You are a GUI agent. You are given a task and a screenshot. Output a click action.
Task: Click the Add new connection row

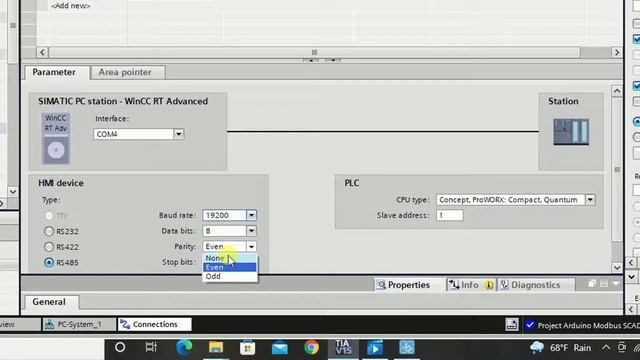point(70,6)
